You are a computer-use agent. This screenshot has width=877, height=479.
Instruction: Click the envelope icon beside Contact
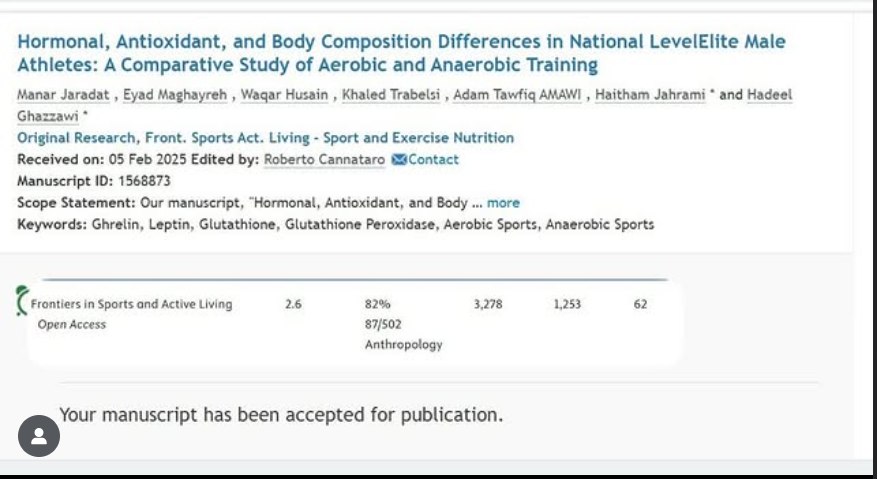tap(399, 160)
